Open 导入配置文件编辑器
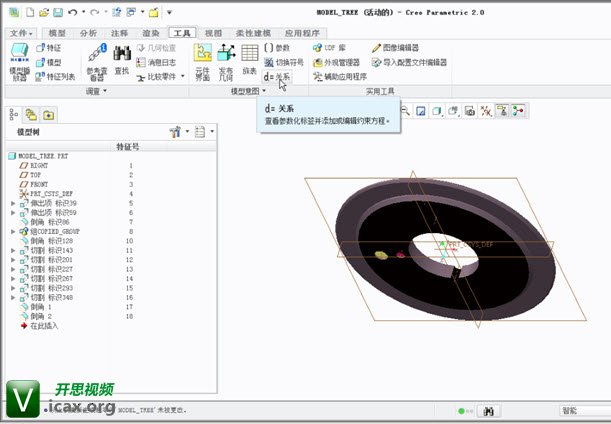The height and width of the screenshot is (424, 611). click(409, 62)
